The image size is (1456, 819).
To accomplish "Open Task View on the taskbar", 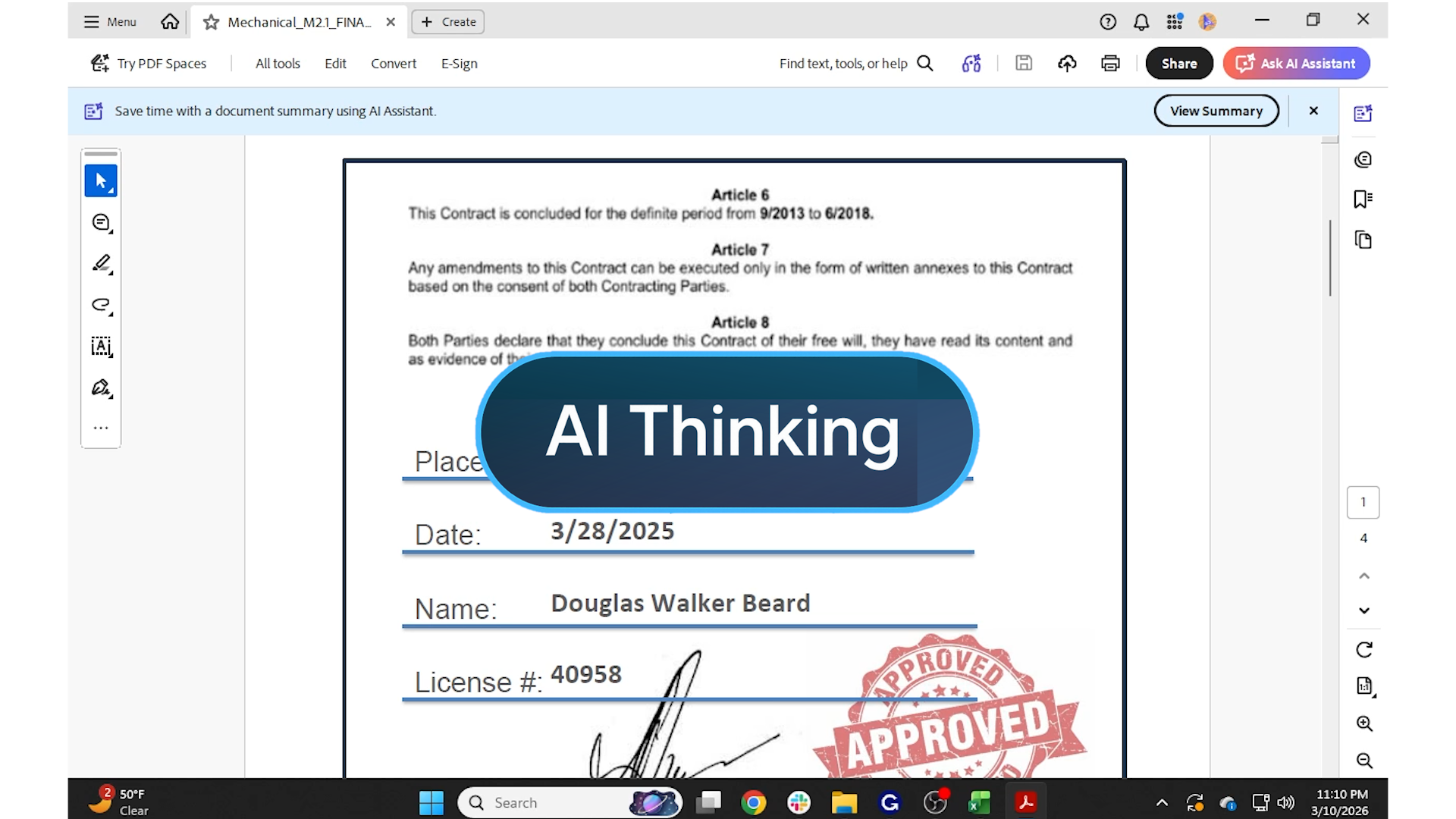I will (709, 802).
